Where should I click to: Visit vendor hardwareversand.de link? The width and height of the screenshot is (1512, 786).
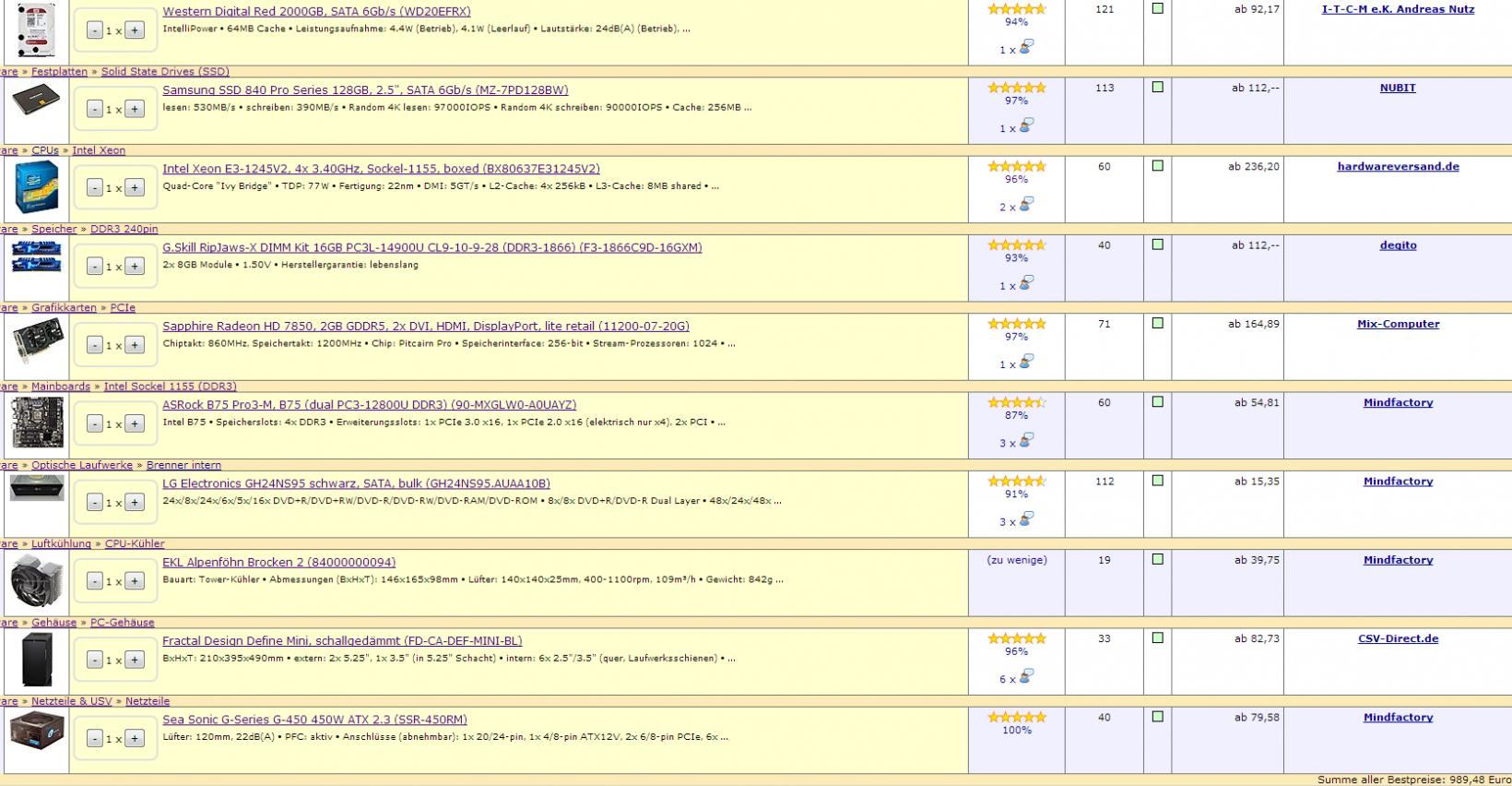(1398, 166)
